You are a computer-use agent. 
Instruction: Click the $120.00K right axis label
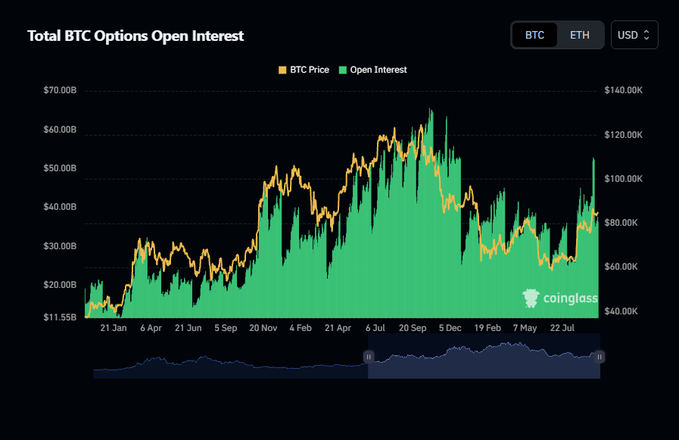click(x=624, y=135)
